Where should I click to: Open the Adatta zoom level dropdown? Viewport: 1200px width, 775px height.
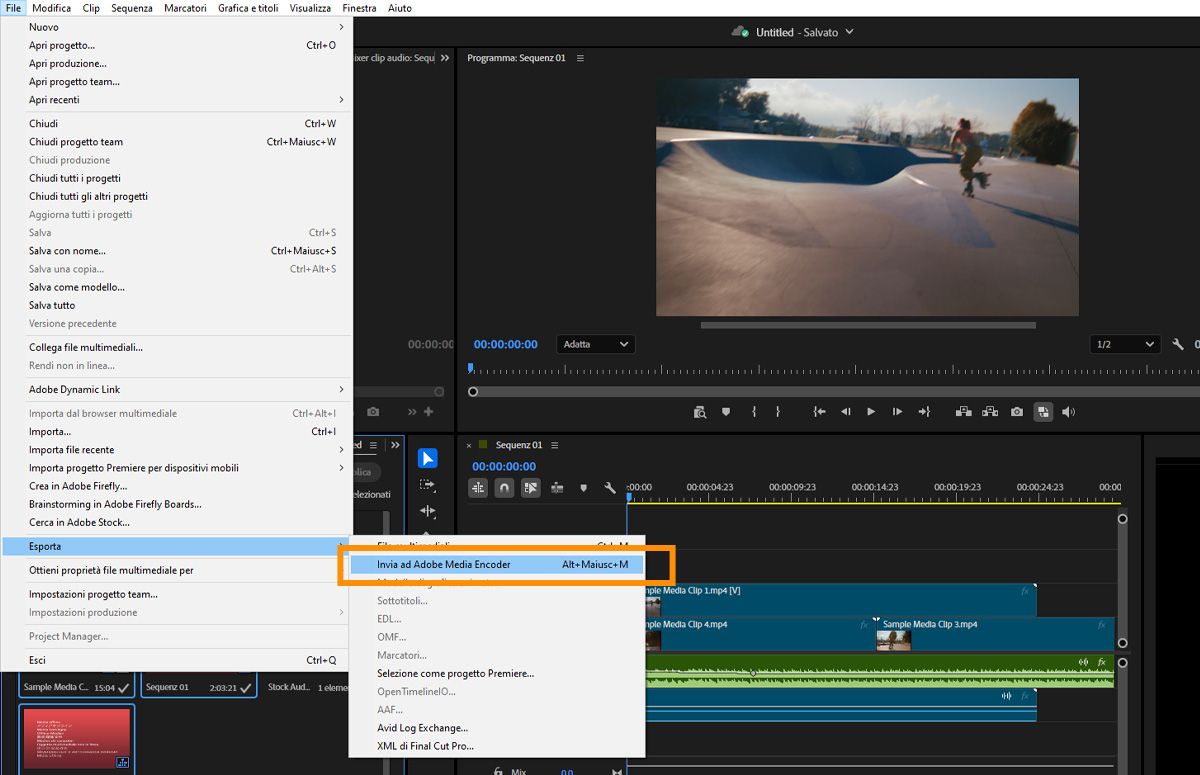point(596,344)
